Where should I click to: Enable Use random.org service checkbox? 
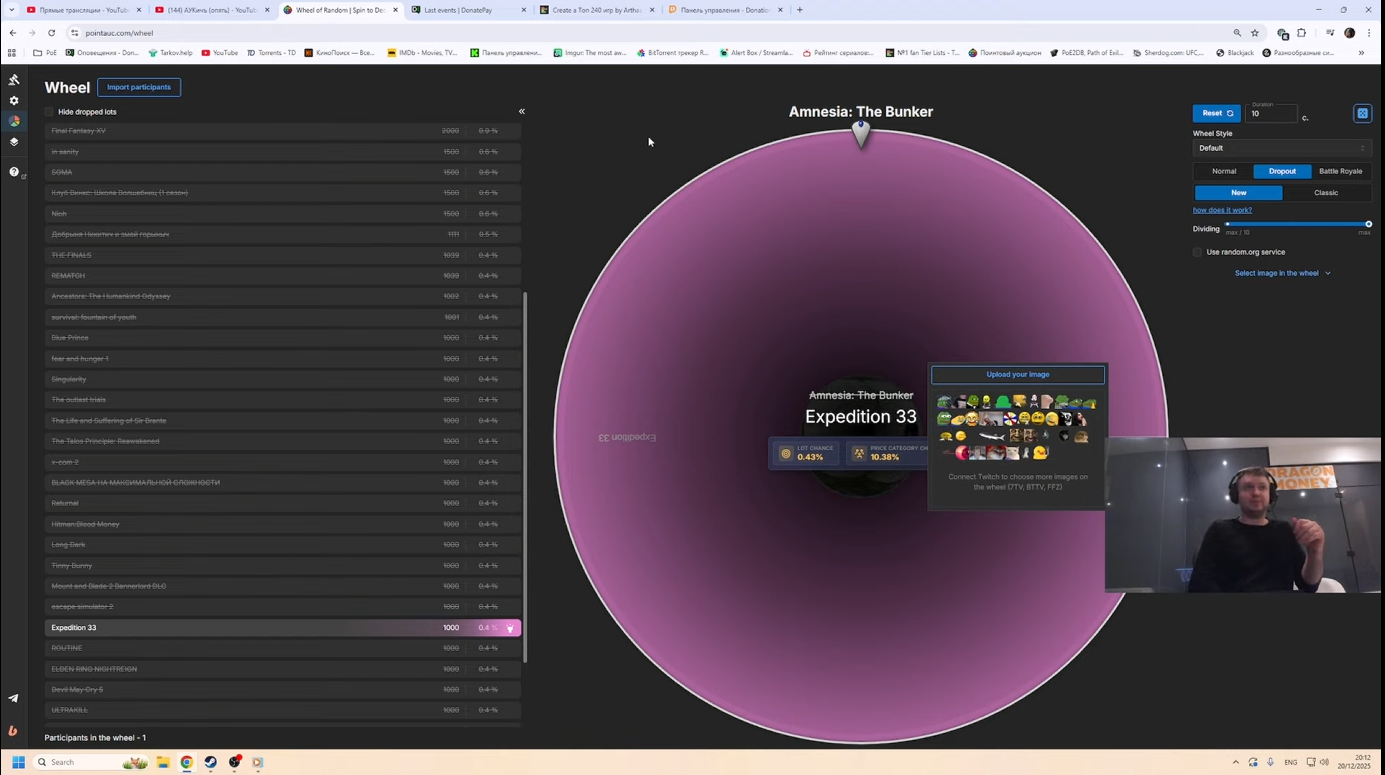pyautogui.click(x=1197, y=252)
